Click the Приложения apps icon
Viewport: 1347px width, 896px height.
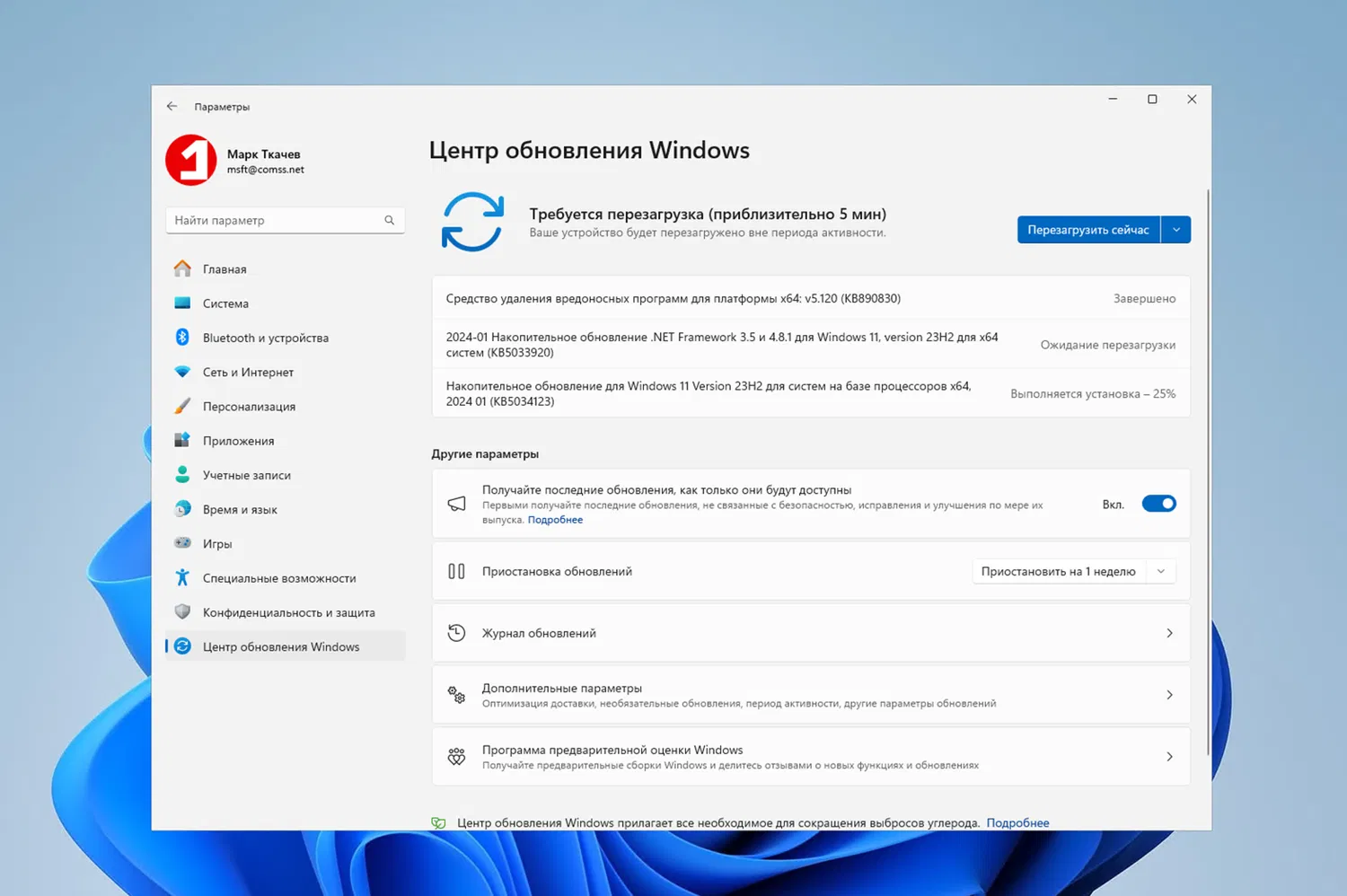click(182, 440)
